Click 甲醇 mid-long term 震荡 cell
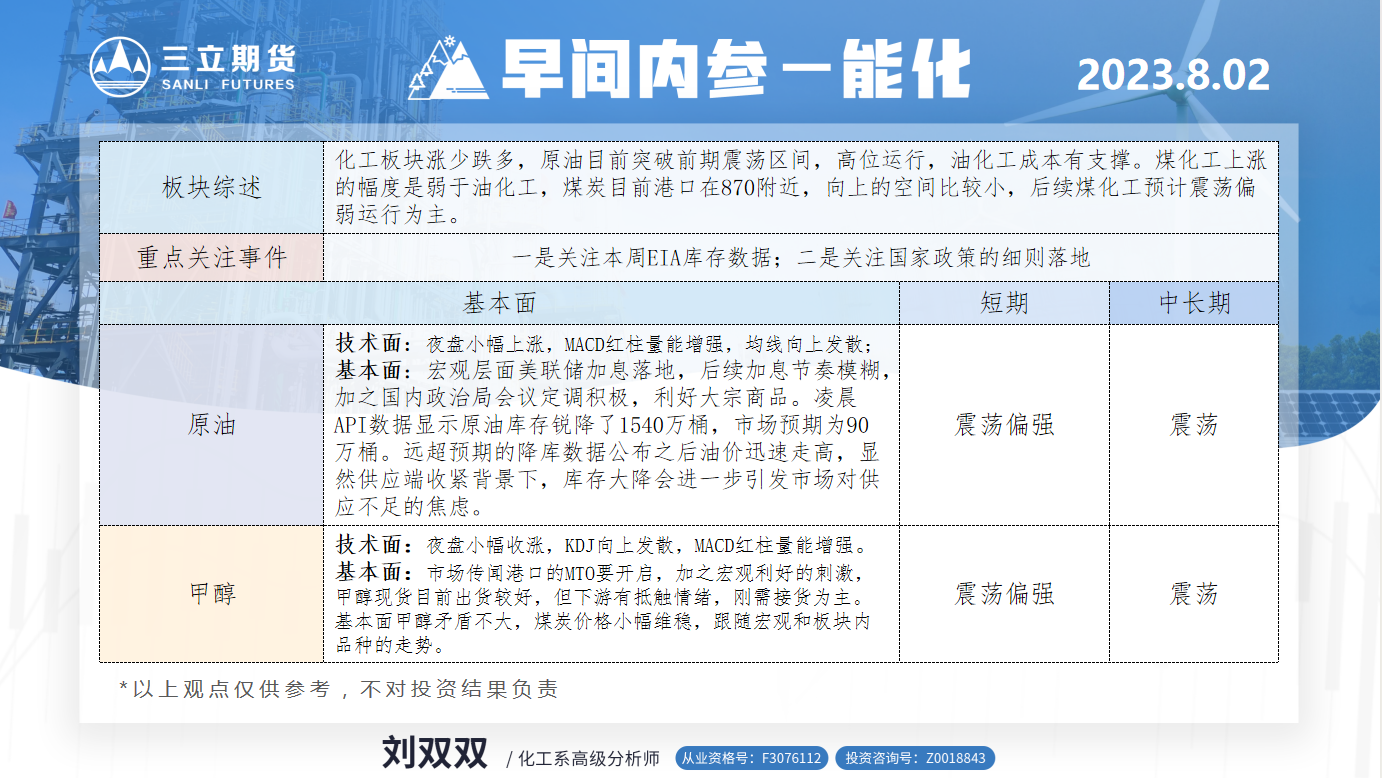Screen dimensions: 1382x778 [x=1194, y=594]
